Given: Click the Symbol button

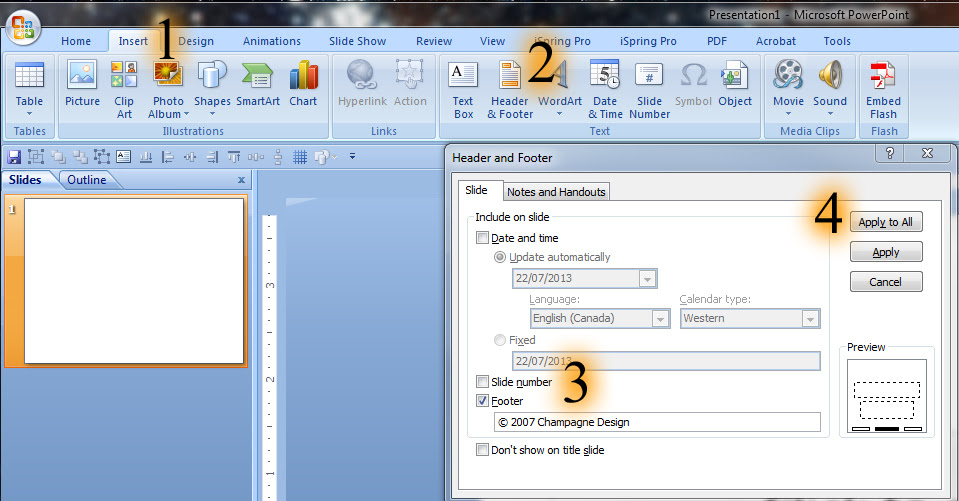Looking at the screenshot, I should (x=693, y=84).
